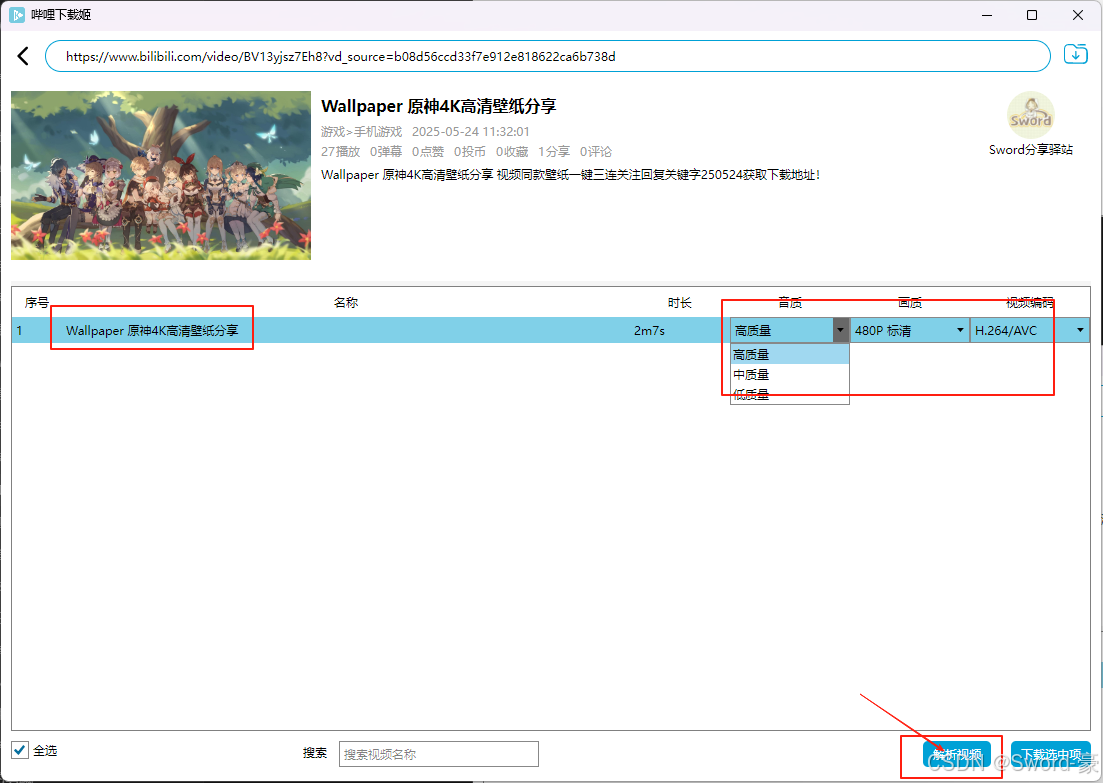Click the Sword分享驿站 uploader name

tap(1031, 149)
